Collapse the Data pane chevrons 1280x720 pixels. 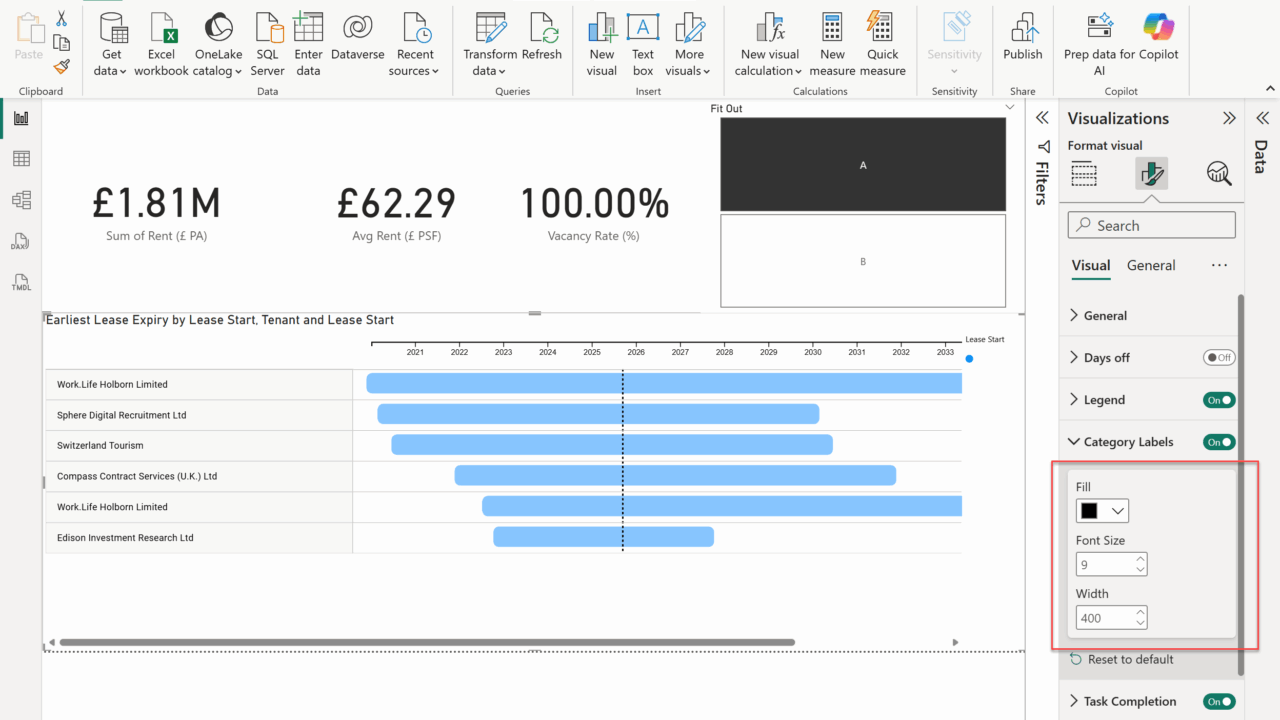[1261, 118]
